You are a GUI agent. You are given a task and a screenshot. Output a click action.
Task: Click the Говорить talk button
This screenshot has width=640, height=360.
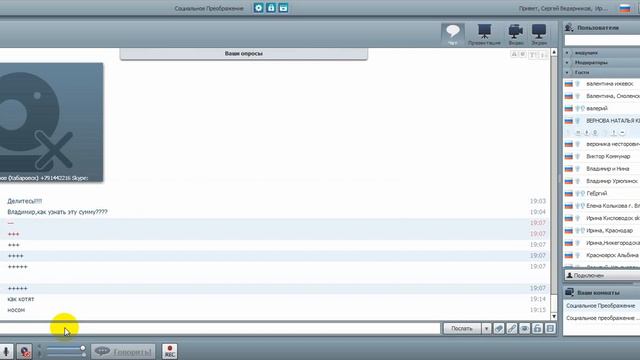pyautogui.click(x=123, y=351)
